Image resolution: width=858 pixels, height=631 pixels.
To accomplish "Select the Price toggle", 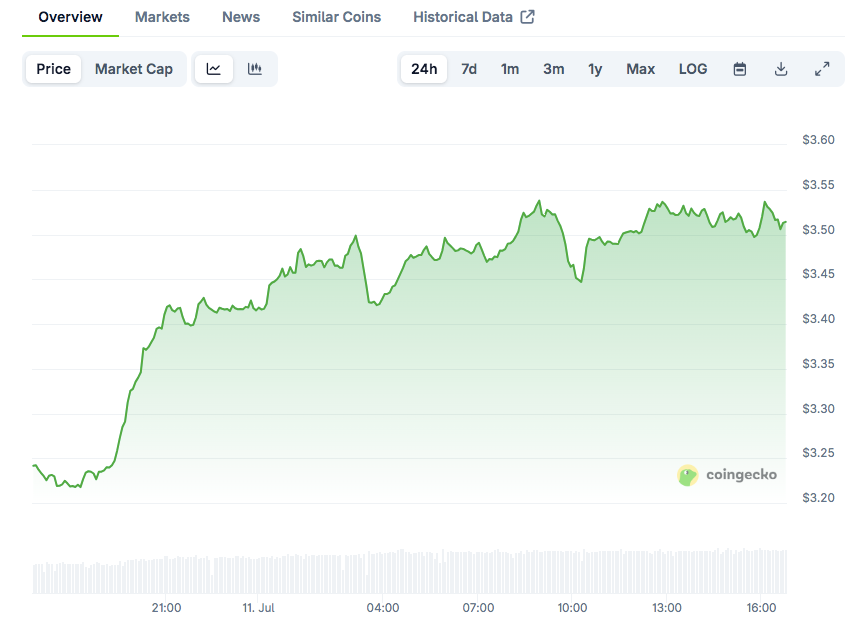I will [x=54, y=69].
